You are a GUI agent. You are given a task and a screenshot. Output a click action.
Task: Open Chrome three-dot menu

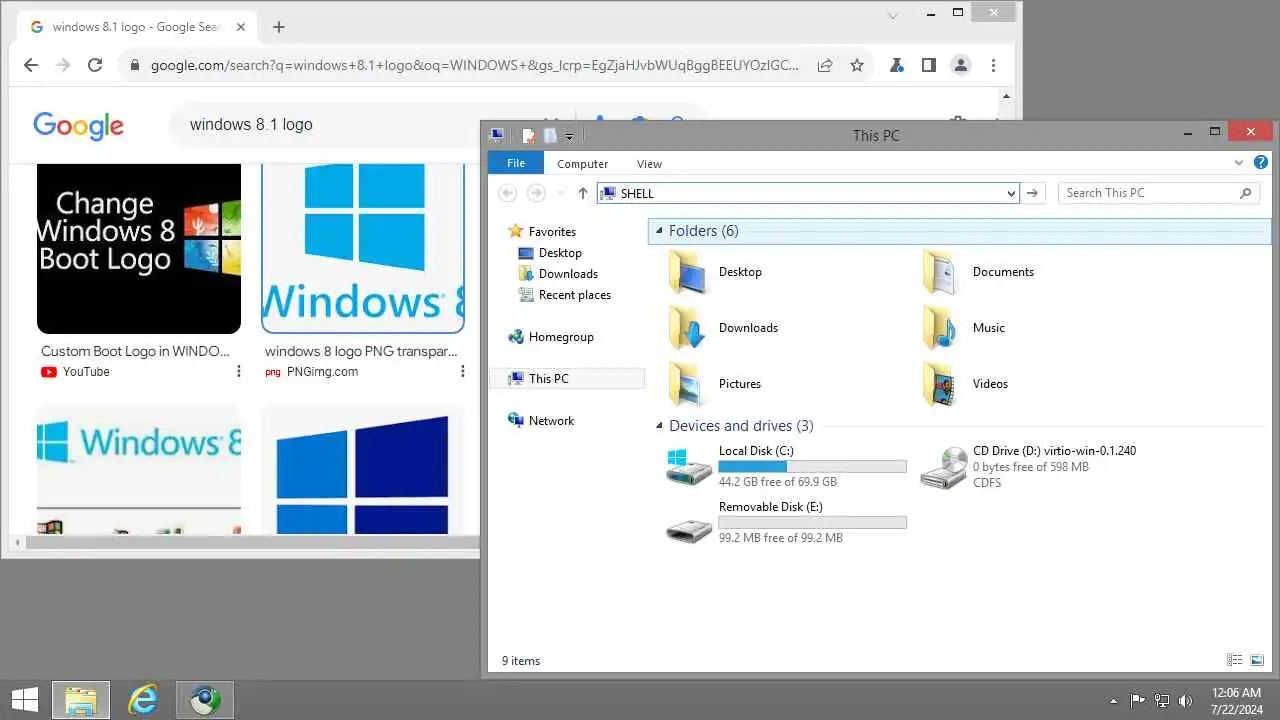click(993, 65)
